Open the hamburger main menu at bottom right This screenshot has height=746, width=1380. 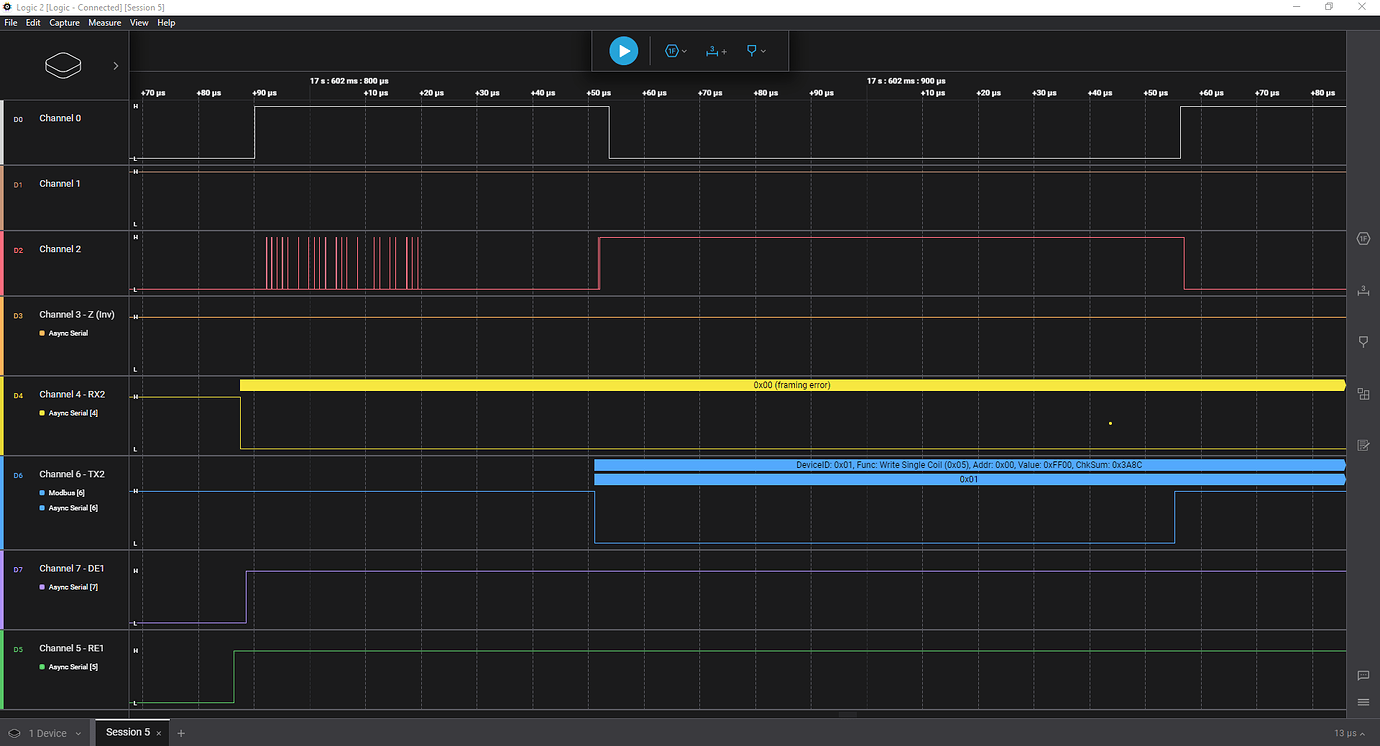(x=1363, y=702)
